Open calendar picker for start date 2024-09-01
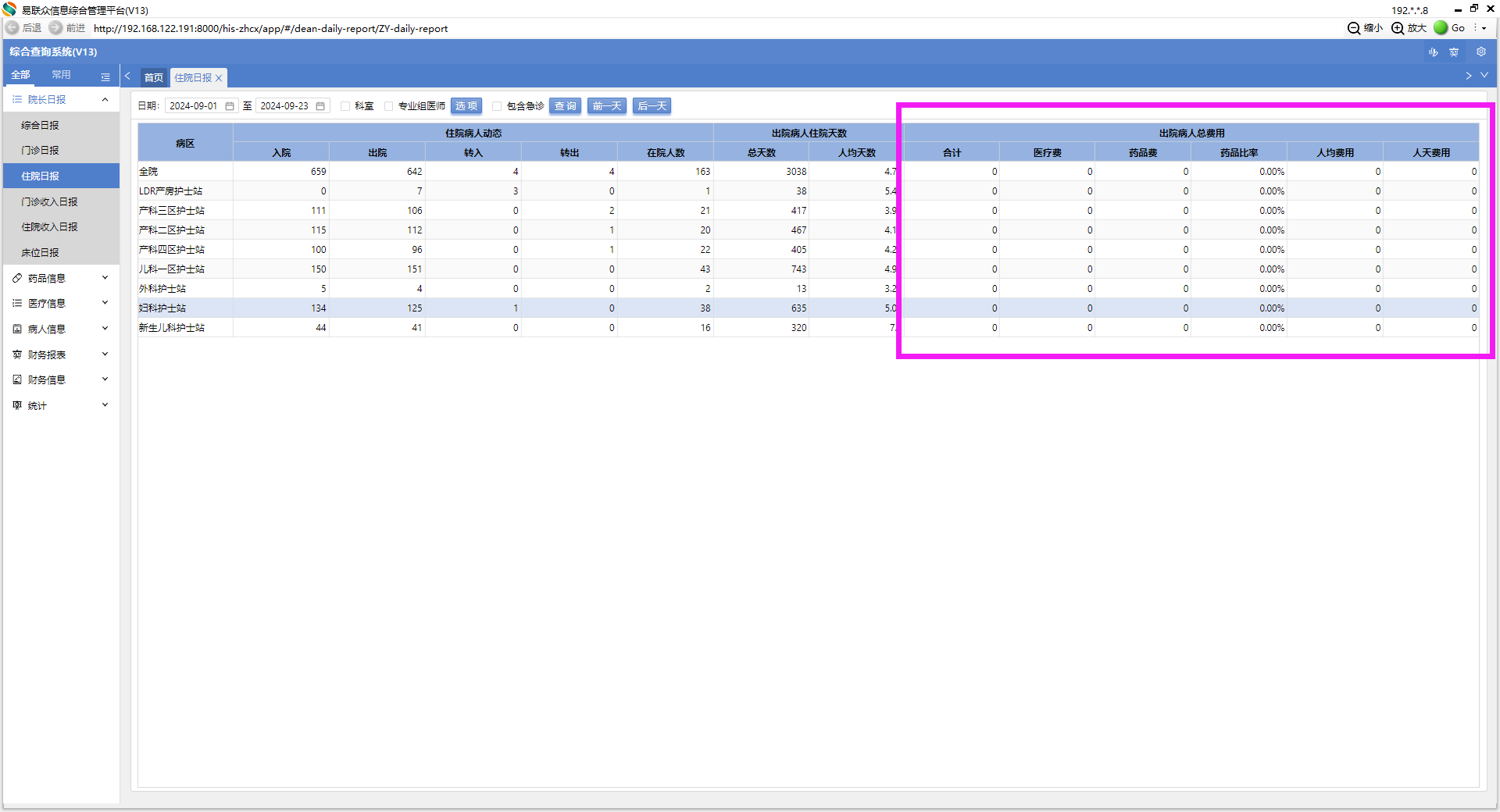The image size is (1500, 812). tap(230, 106)
